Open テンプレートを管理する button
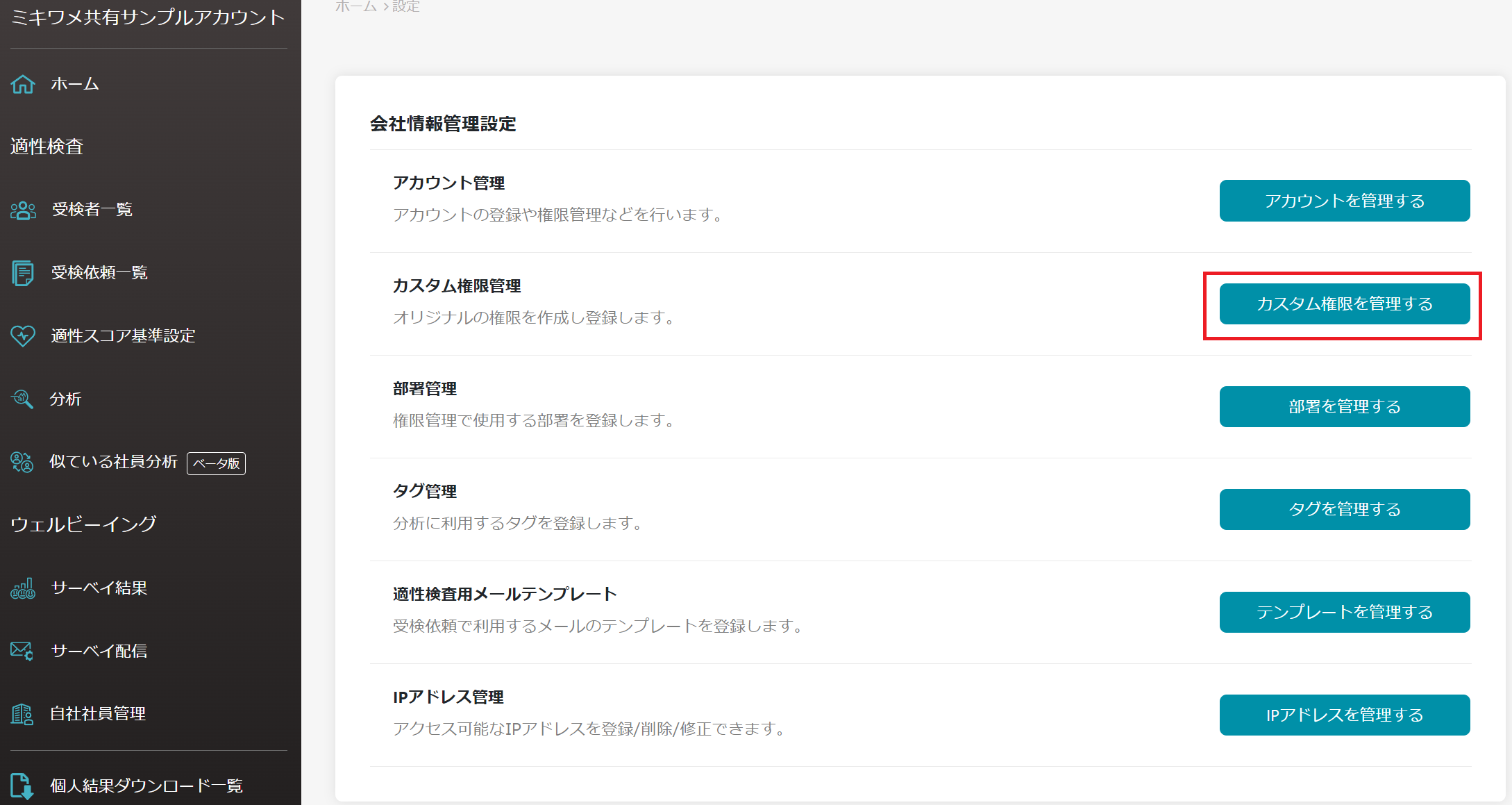 (1344, 613)
